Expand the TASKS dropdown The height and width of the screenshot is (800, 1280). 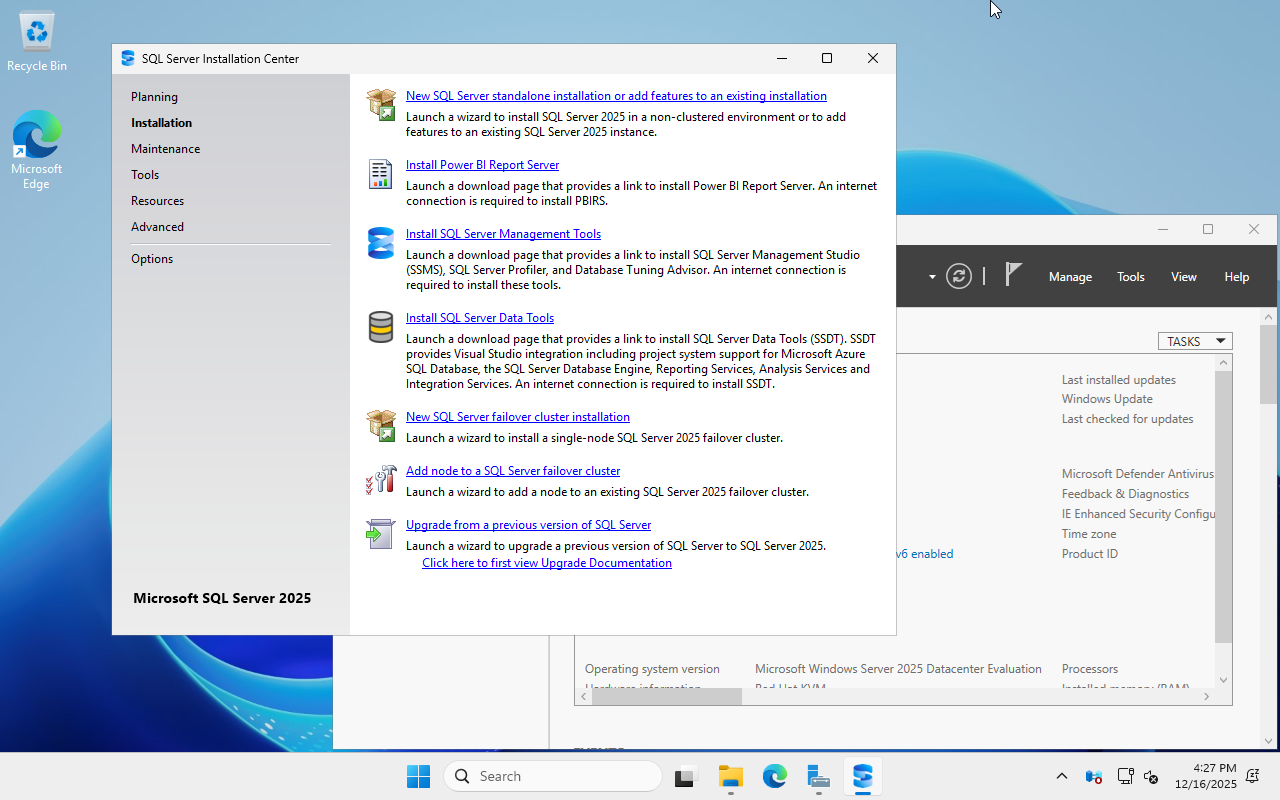pos(1195,341)
